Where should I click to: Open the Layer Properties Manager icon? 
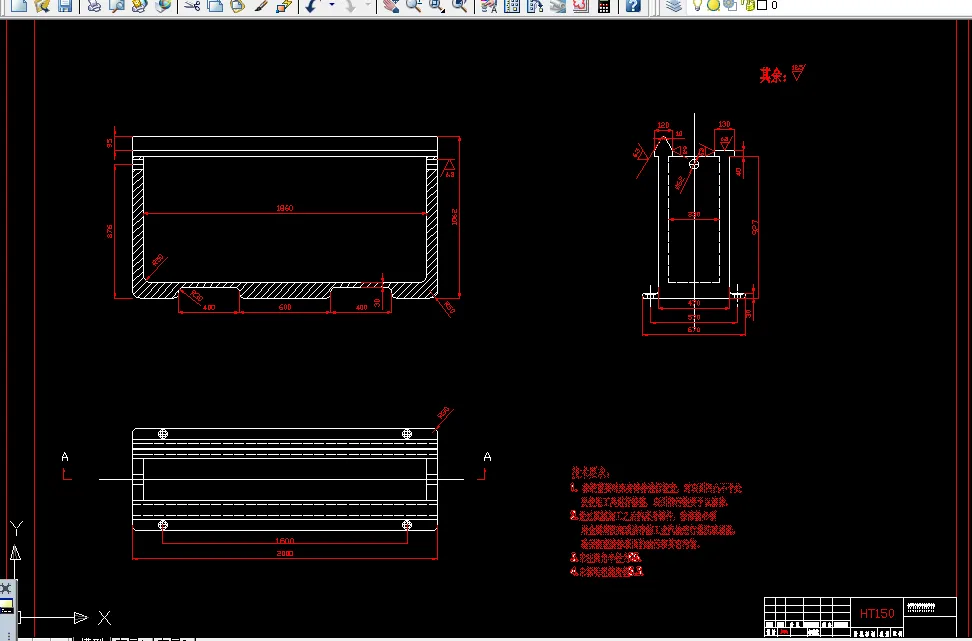(674, 6)
